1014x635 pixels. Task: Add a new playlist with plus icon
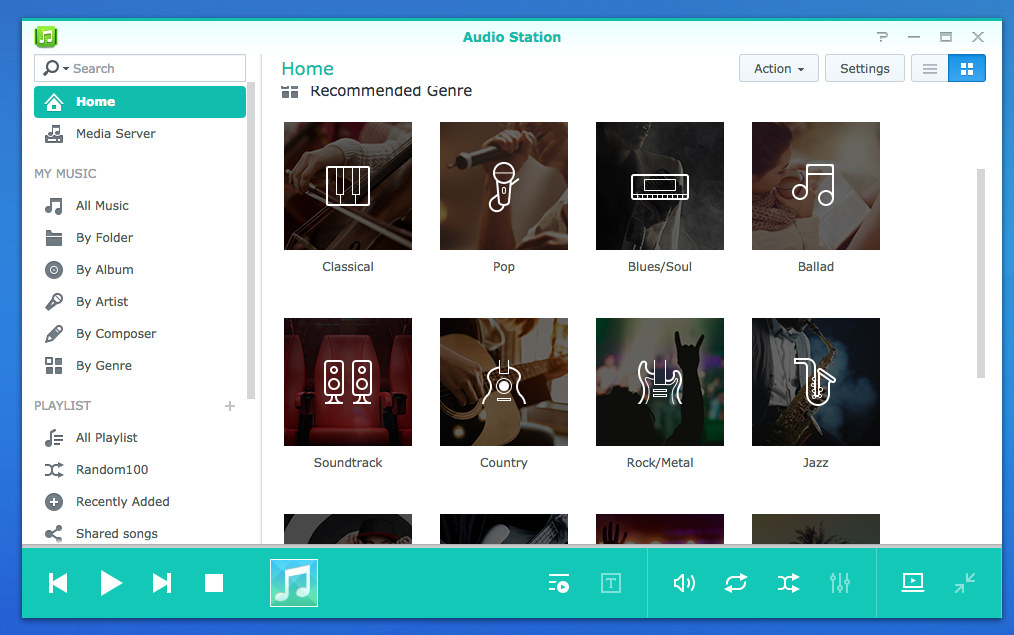[x=230, y=406]
